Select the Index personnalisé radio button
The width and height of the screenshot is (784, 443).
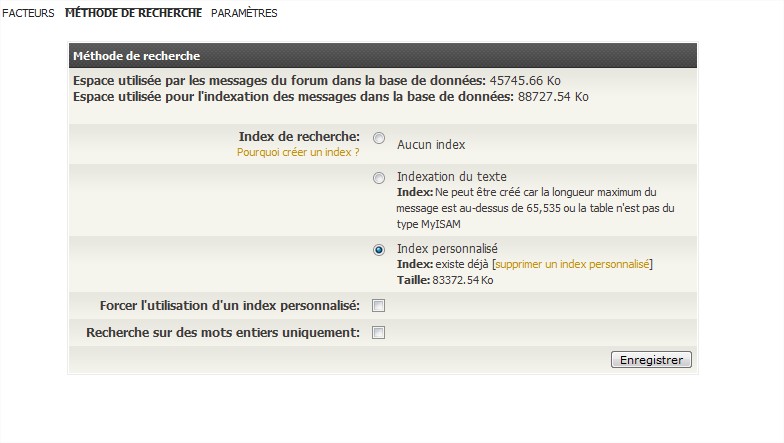[x=379, y=250]
